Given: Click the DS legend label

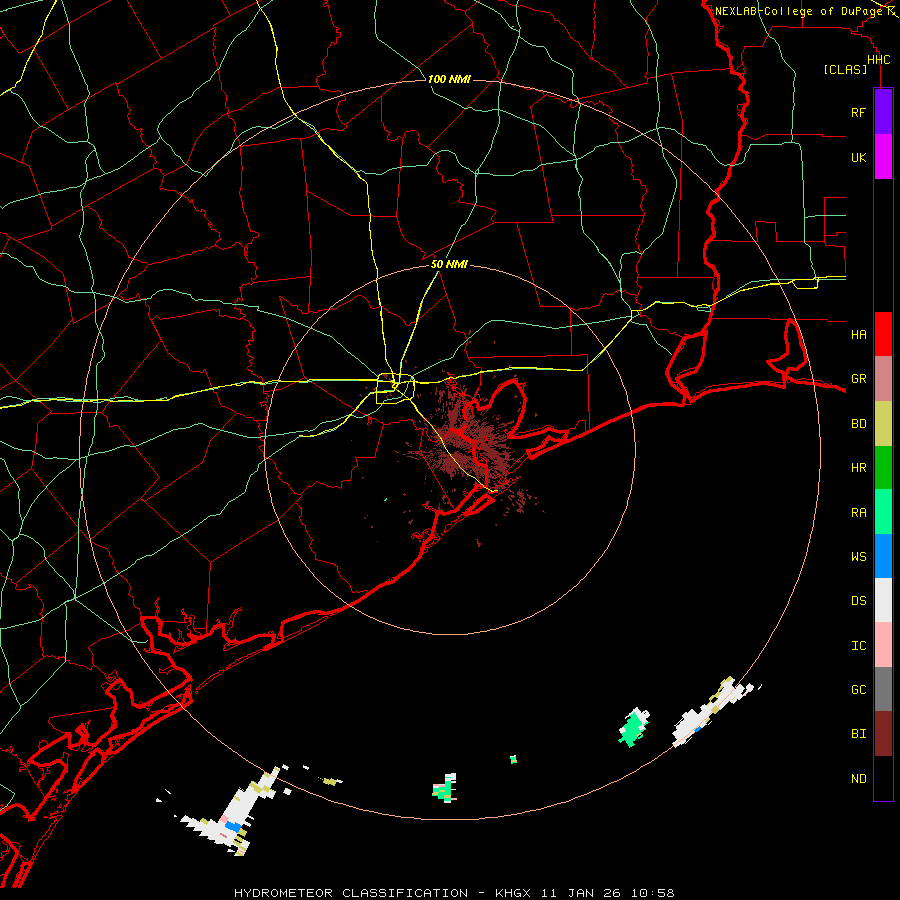Looking at the screenshot, I should (x=858, y=601).
